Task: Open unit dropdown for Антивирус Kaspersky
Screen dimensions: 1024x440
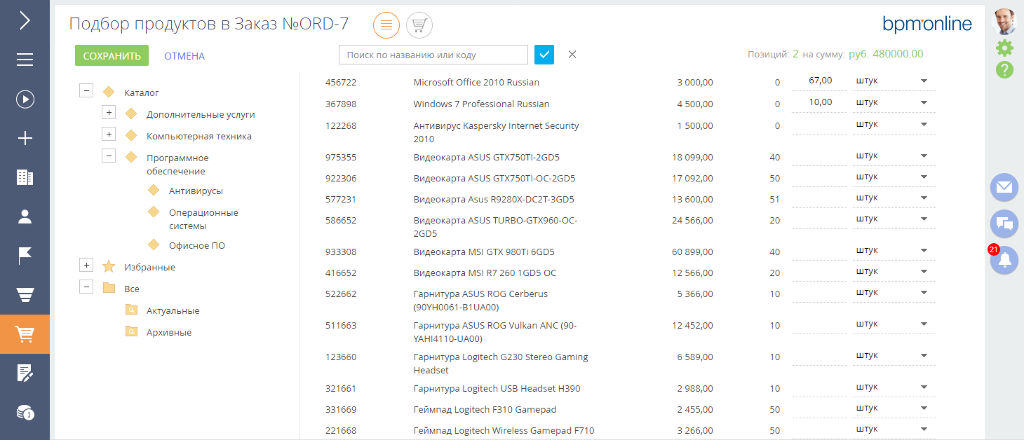Action: point(924,124)
